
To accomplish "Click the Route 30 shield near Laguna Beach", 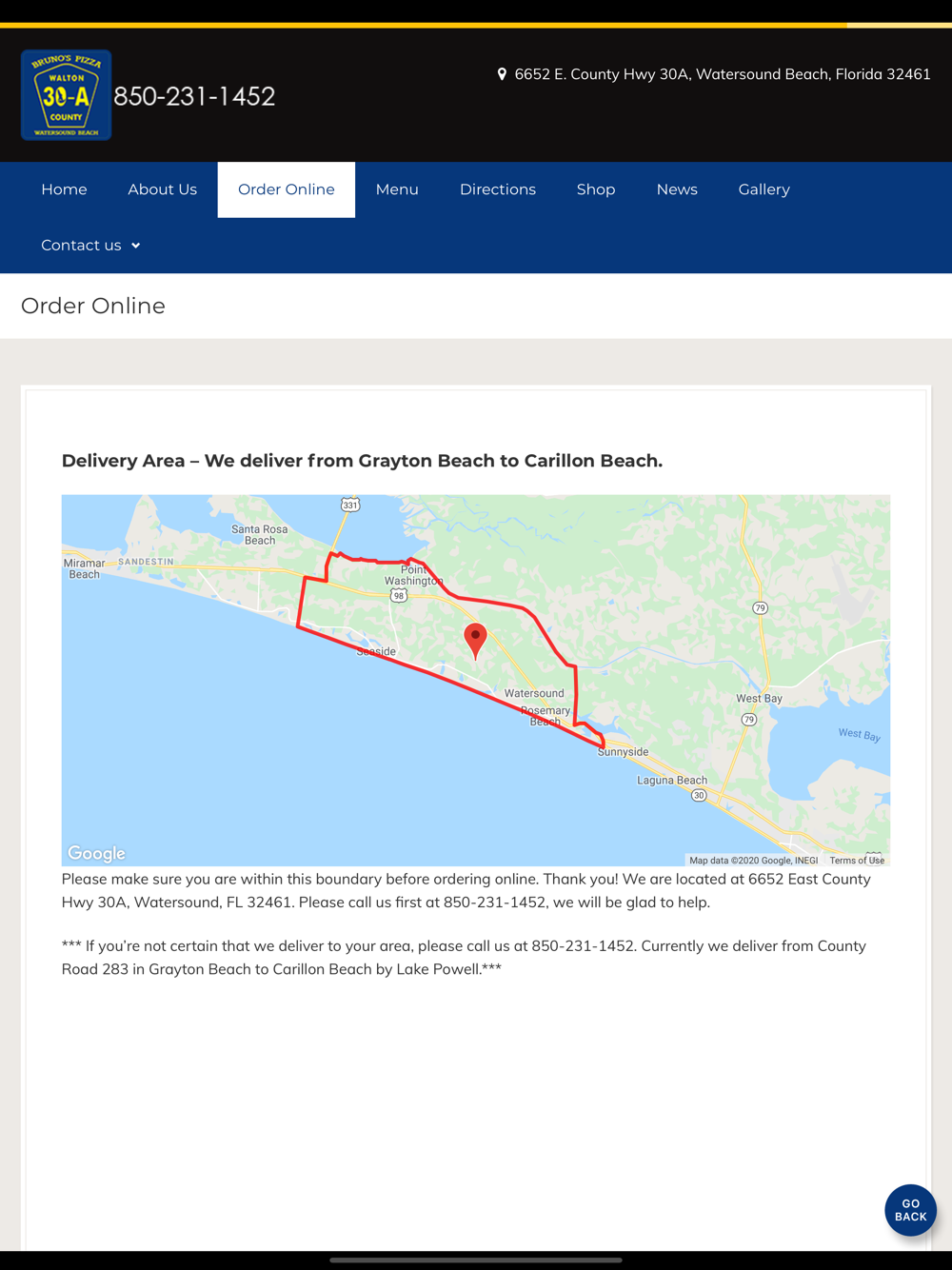I will [699, 795].
